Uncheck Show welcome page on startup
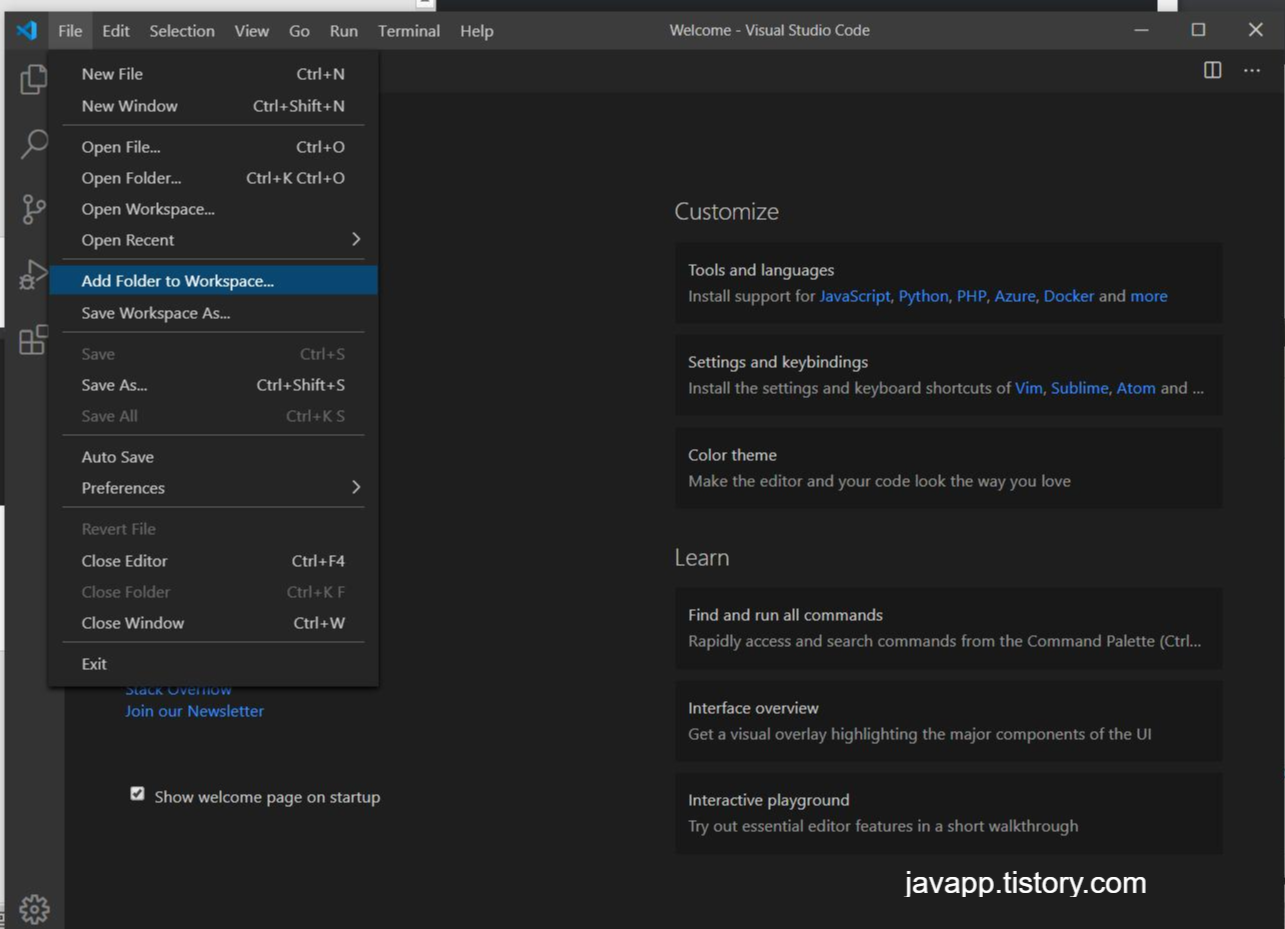Screen dimensions: 1285x929 point(137,794)
